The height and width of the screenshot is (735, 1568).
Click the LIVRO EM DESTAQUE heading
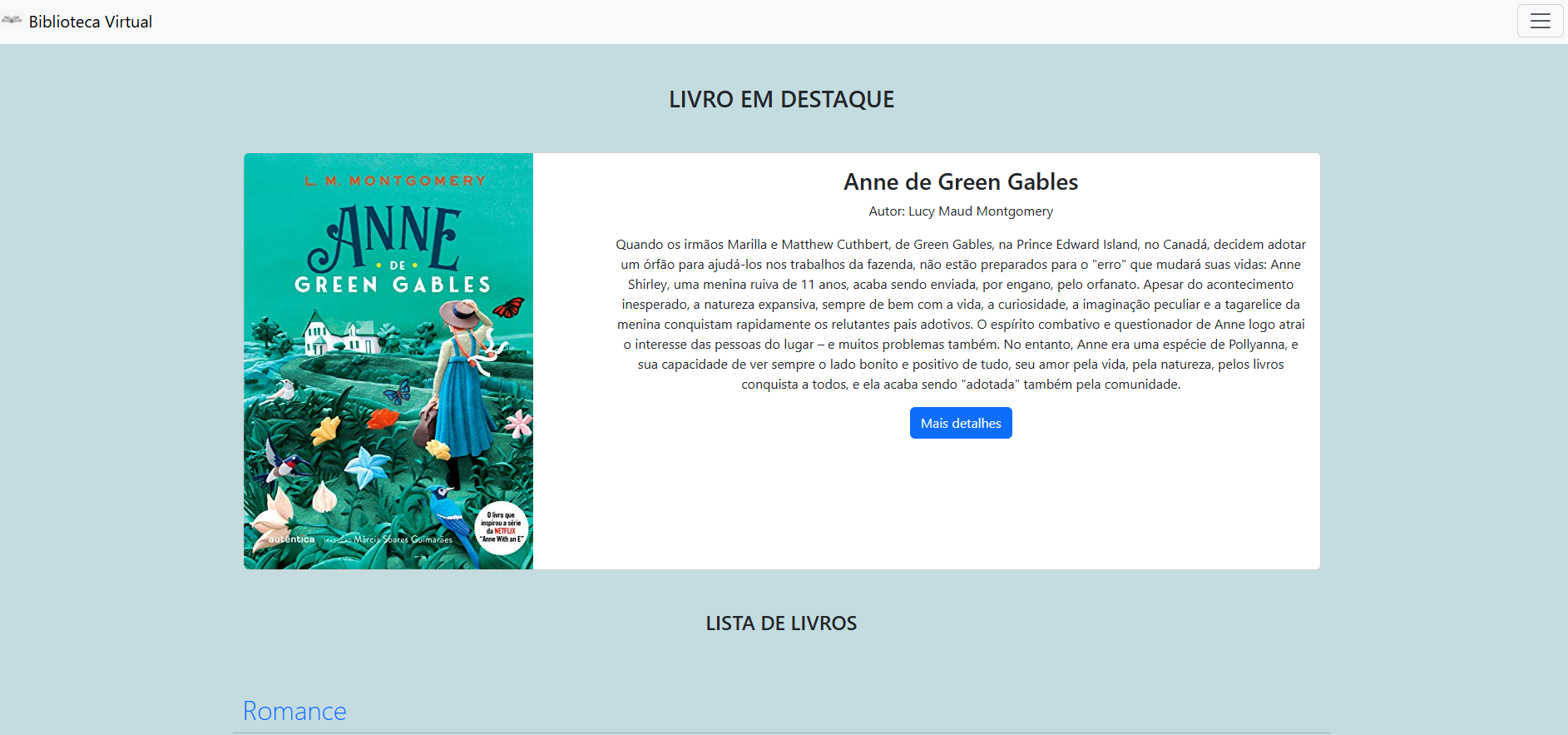pos(781,100)
